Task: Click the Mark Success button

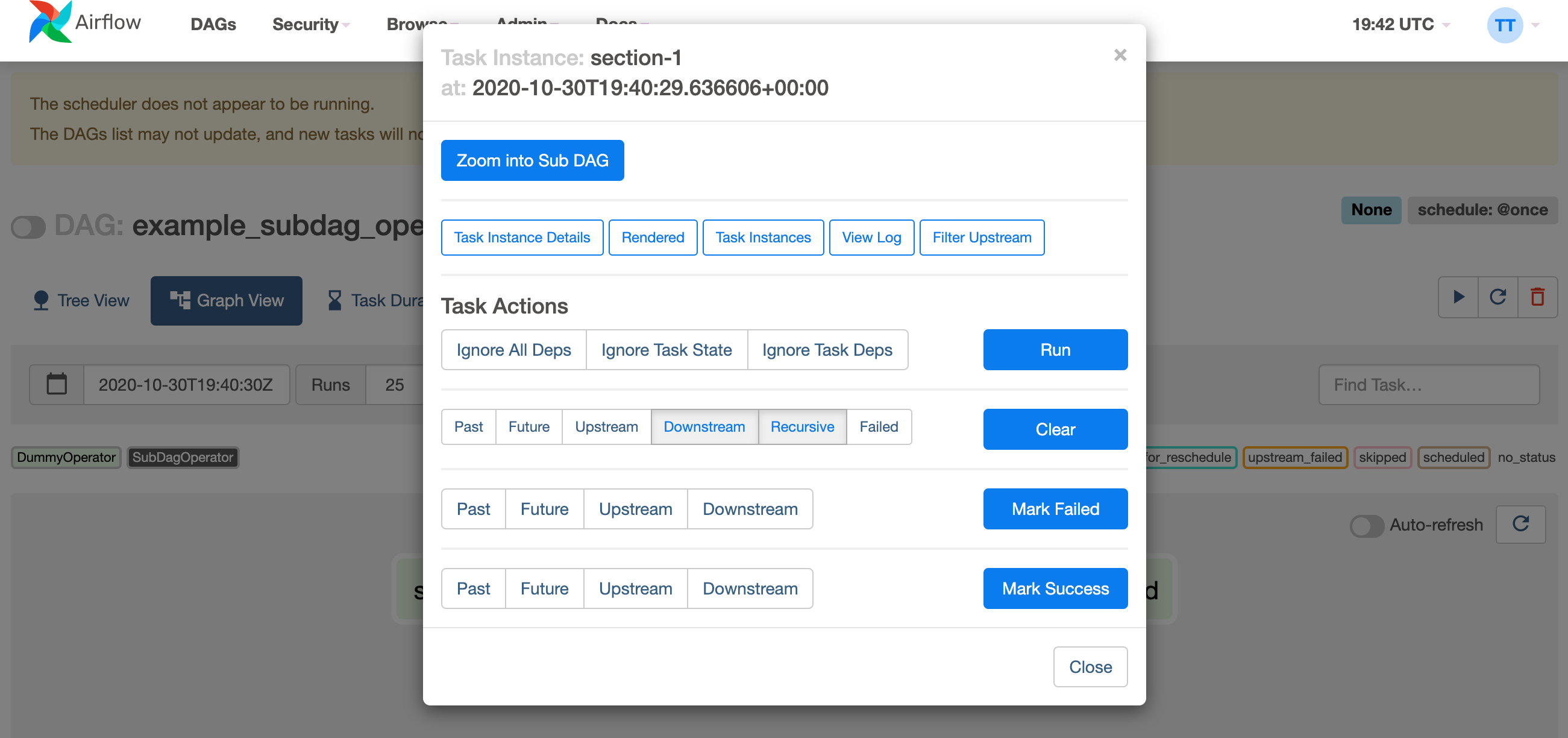Action: pyautogui.click(x=1055, y=588)
